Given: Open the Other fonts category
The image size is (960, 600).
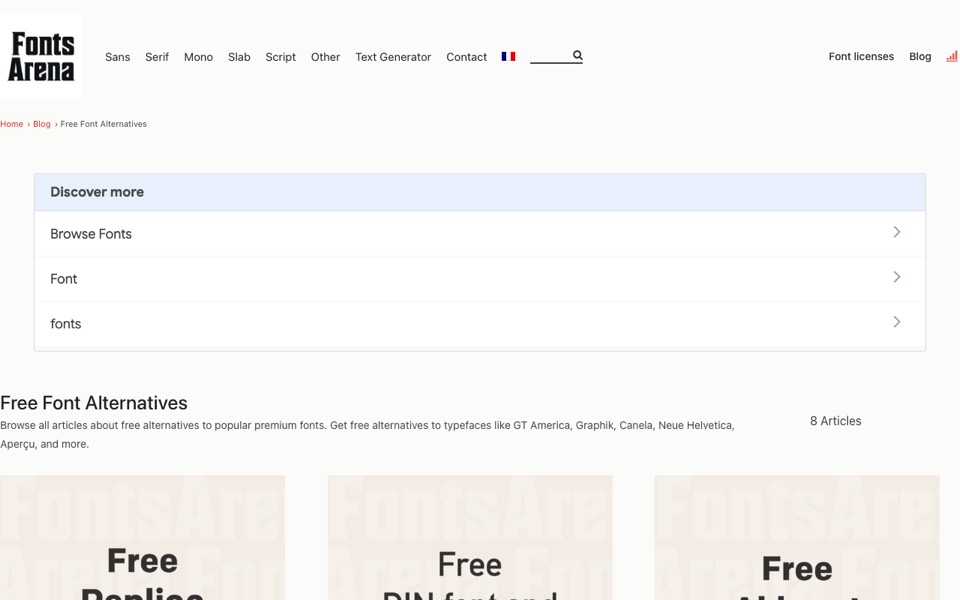Looking at the screenshot, I should pyautogui.click(x=325, y=57).
